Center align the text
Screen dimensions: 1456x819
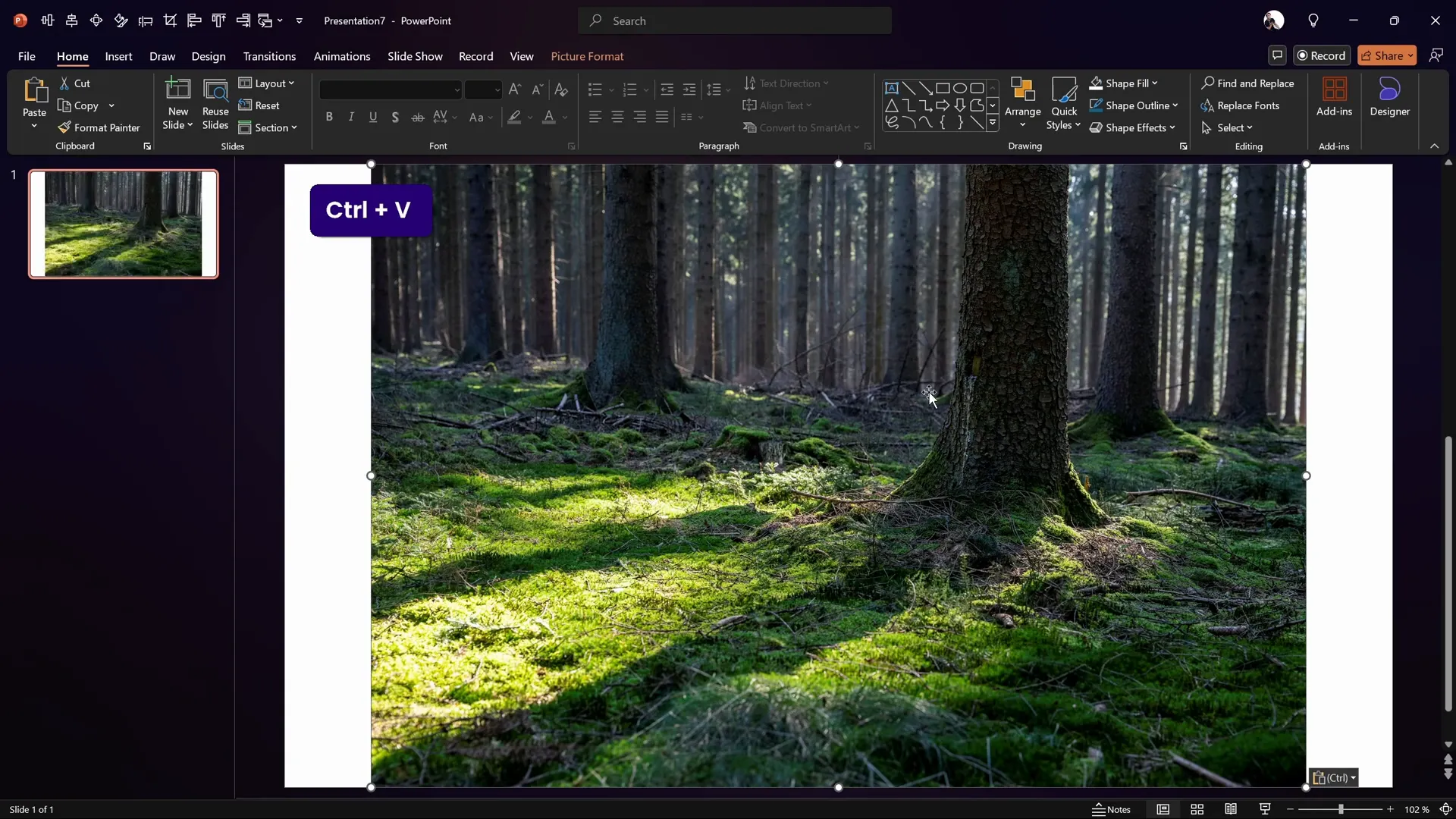(618, 117)
